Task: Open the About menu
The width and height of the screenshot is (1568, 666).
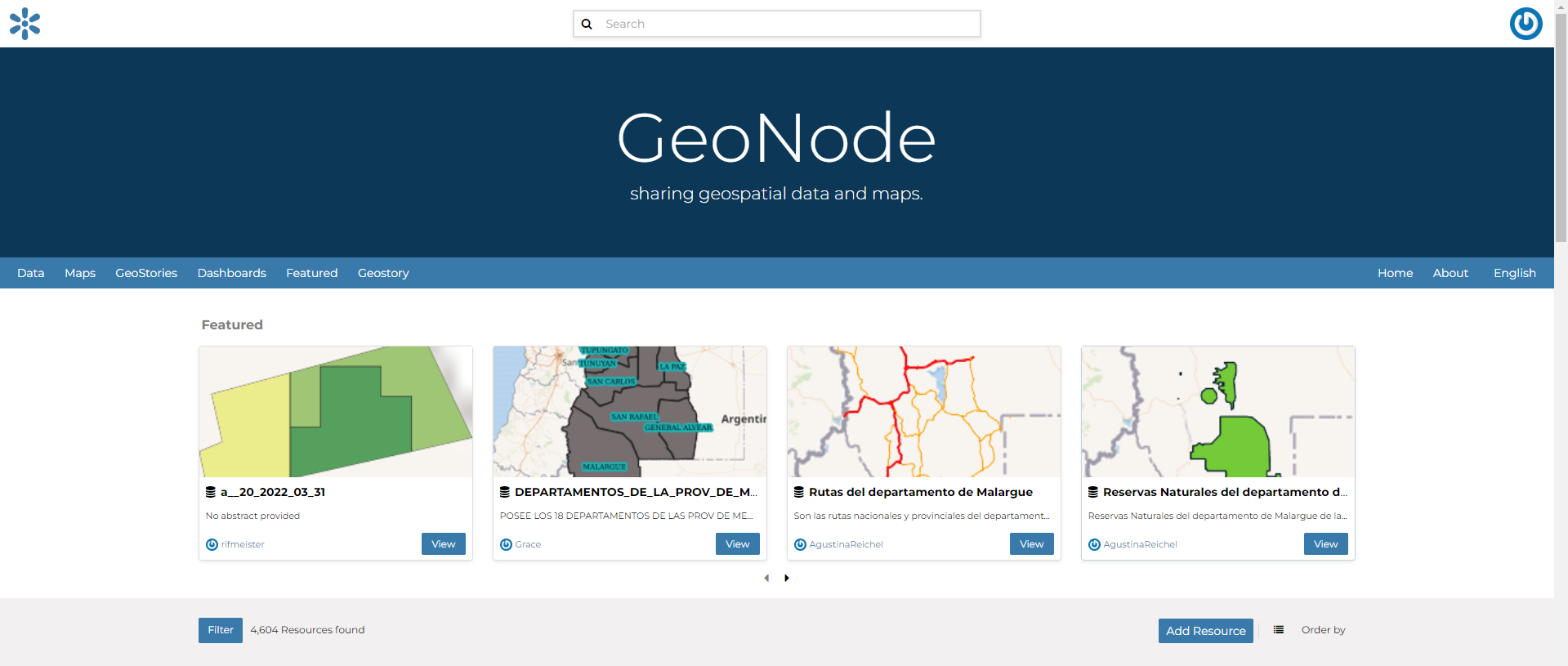Action: [x=1450, y=273]
